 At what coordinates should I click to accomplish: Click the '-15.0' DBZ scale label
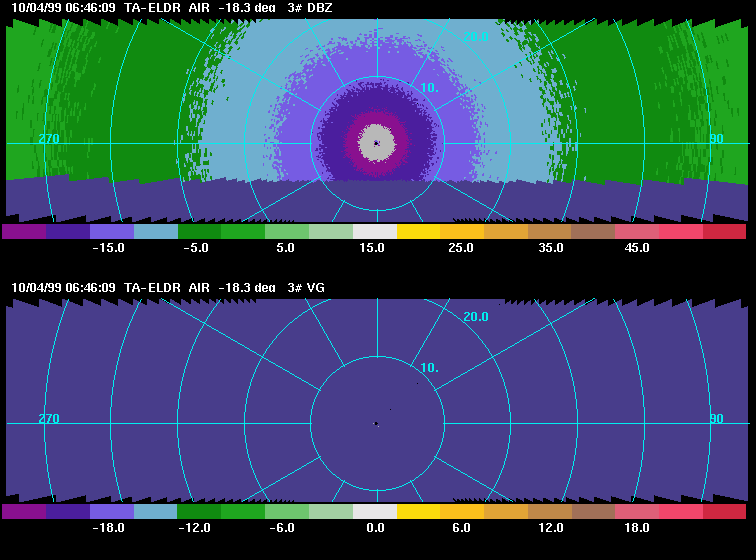pyautogui.click(x=108, y=248)
